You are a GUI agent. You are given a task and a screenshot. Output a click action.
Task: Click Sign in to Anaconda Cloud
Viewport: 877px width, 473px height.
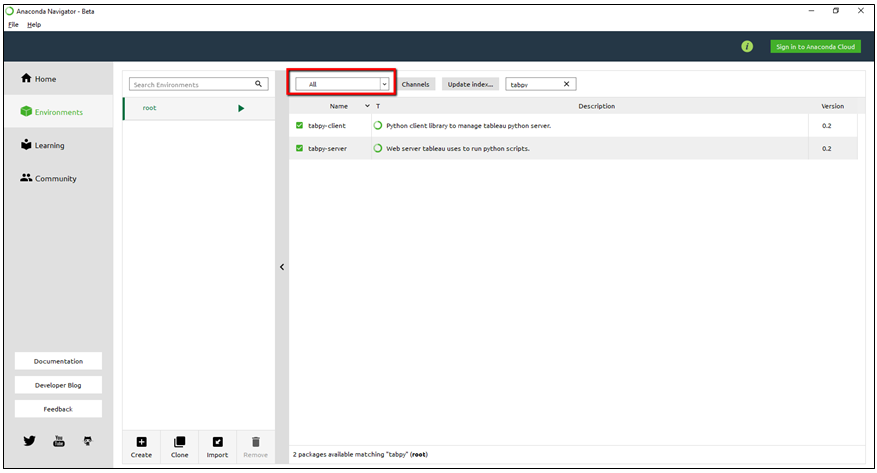(815, 46)
